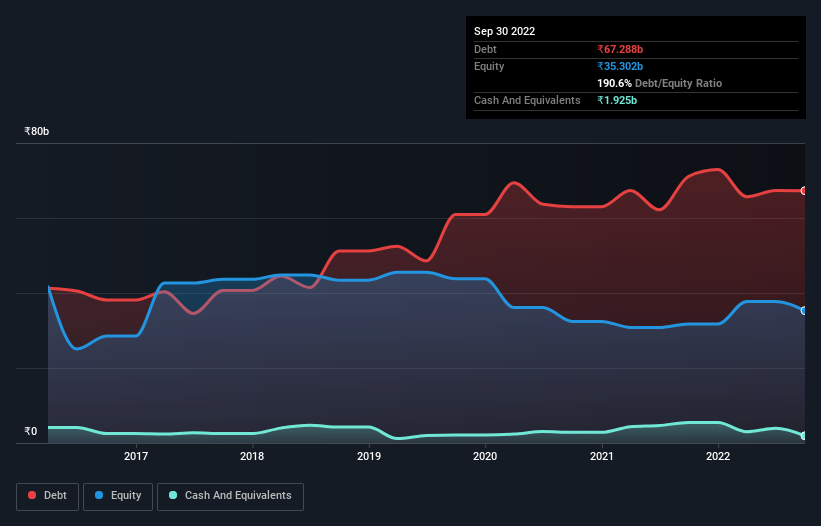
Task: Click the 2022 axis label
Action: (x=718, y=456)
